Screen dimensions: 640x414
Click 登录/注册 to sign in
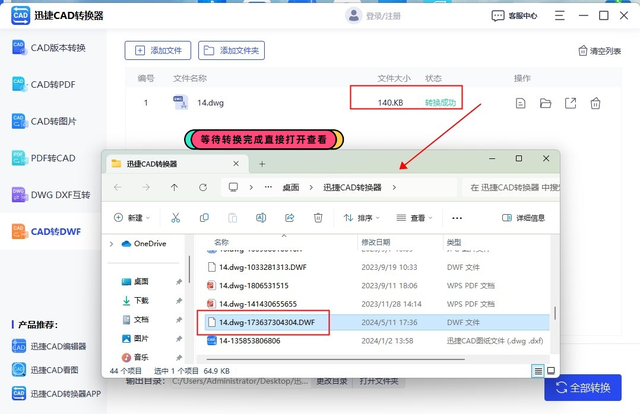383,16
